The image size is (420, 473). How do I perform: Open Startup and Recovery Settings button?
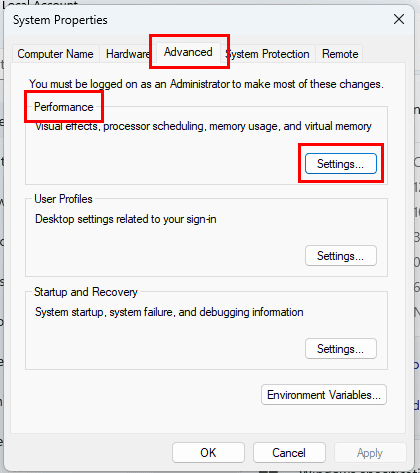[341, 349]
